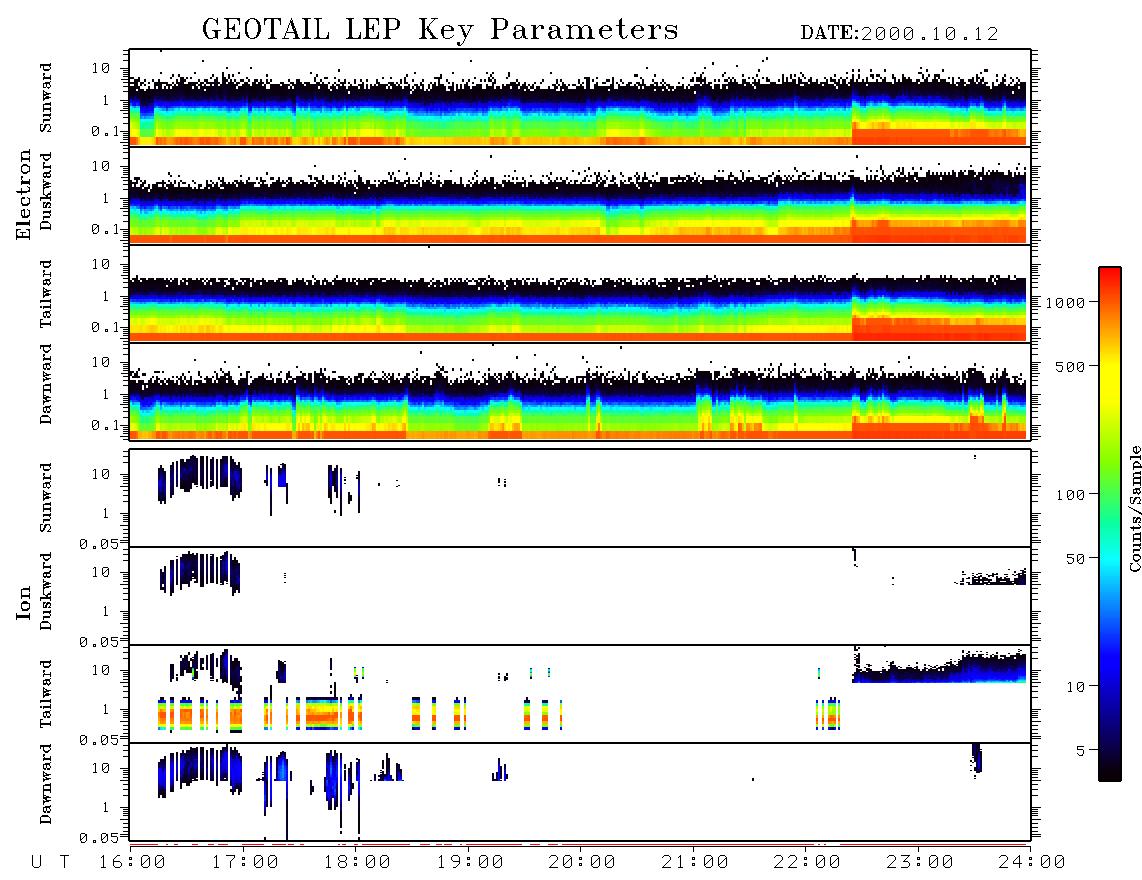Screen dimensions: 1142x880
Task: Click the Electron Duskward panel label
Action: [x=46, y=191]
